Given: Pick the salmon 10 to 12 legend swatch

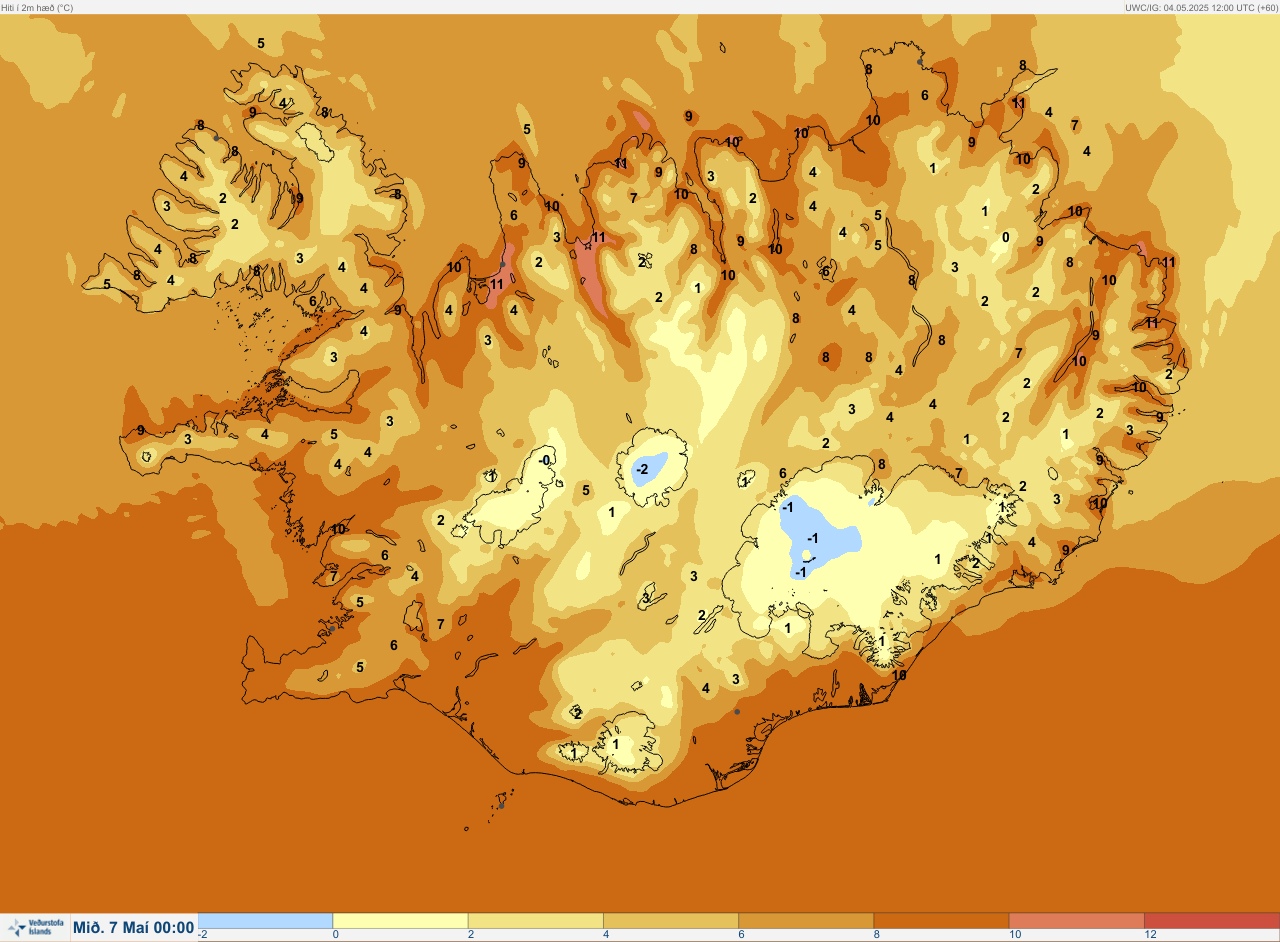Looking at the screenshot, I should (x=1076, y=921).
